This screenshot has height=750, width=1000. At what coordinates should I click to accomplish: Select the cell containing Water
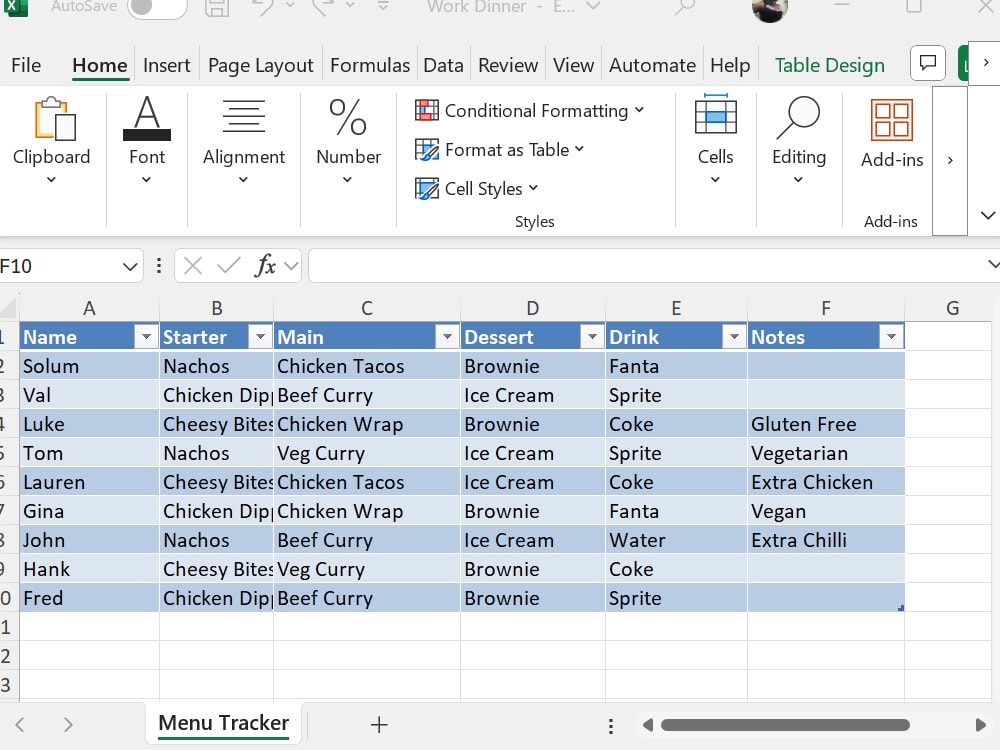tap(676, 540)
